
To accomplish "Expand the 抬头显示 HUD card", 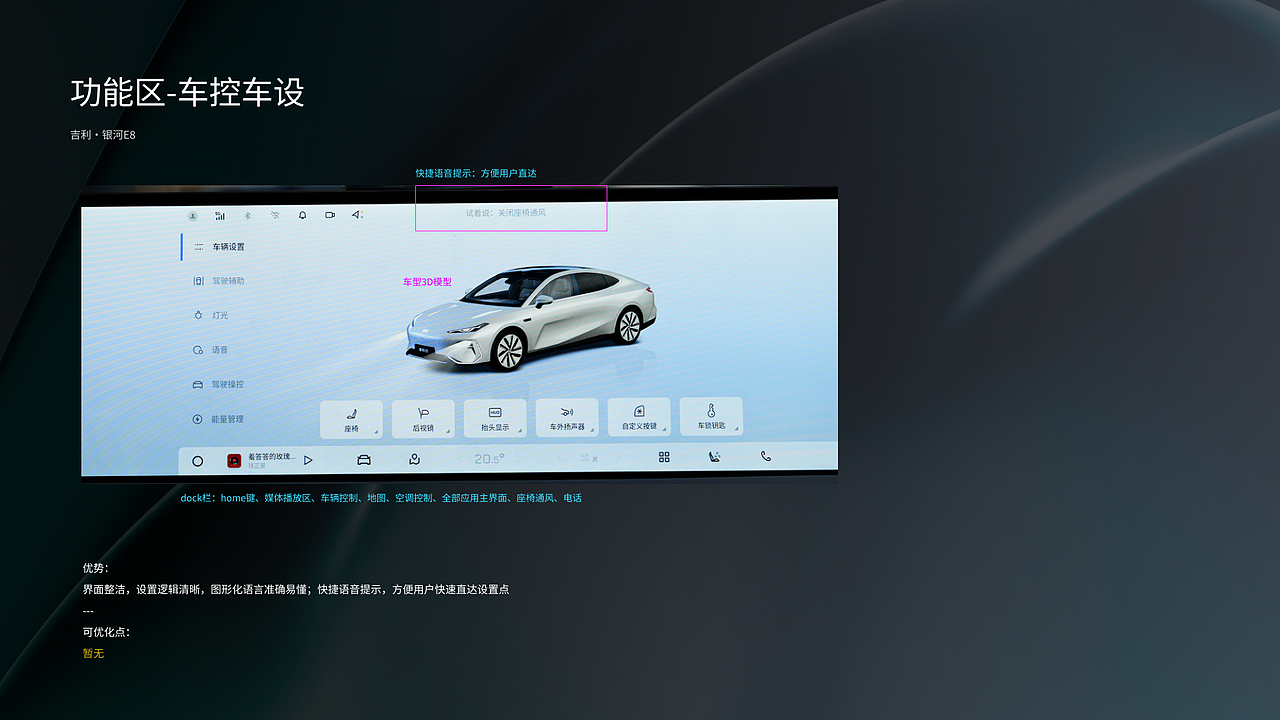I will (x=495, y=418).
